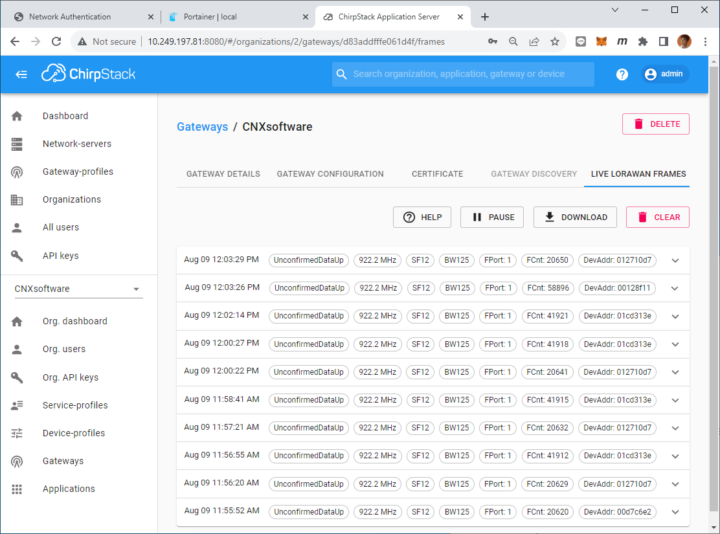
Task: Click the All users person icon
Action: pyautogui.click(x=17, y=228)
